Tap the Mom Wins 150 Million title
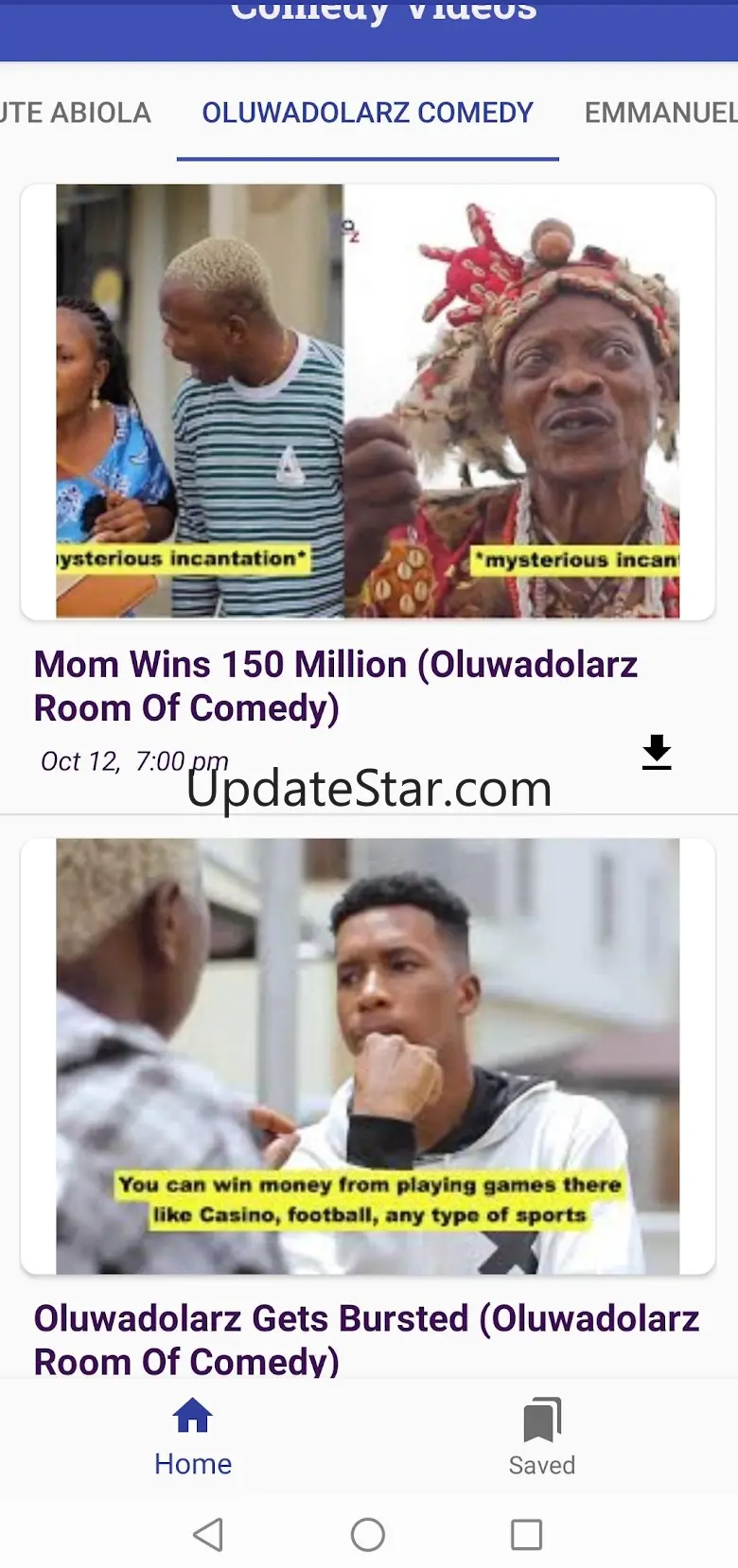738x1568 pixels. click(336, 686)
